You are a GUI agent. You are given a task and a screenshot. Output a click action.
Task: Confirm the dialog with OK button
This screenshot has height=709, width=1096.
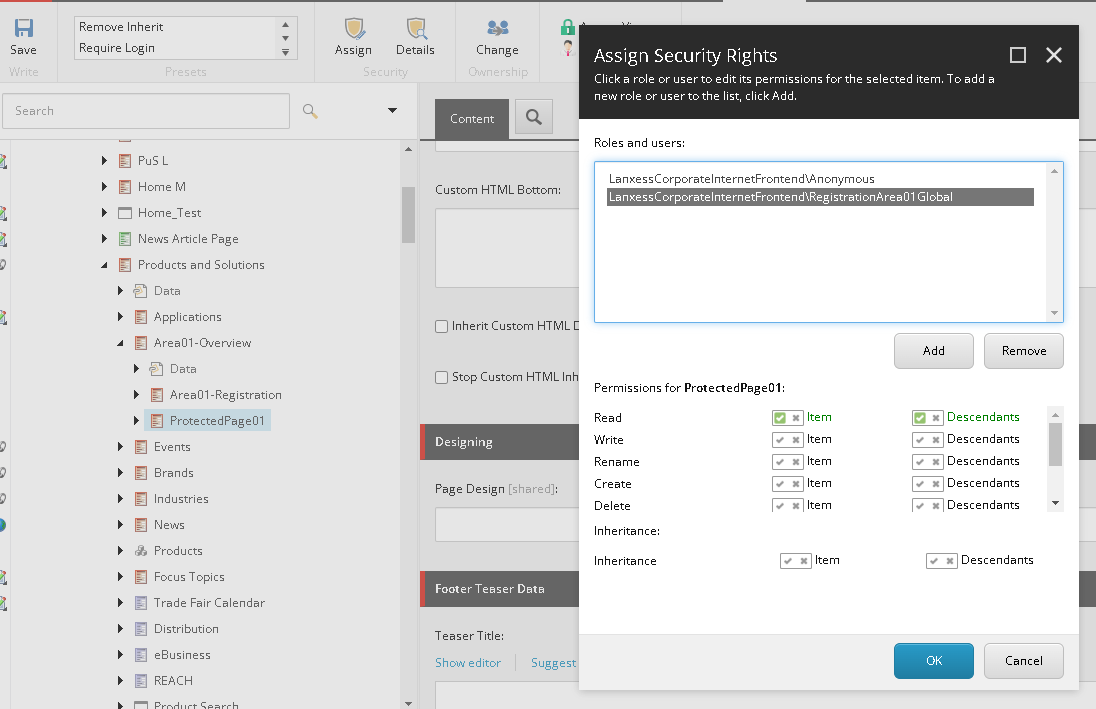pos(933,661)
